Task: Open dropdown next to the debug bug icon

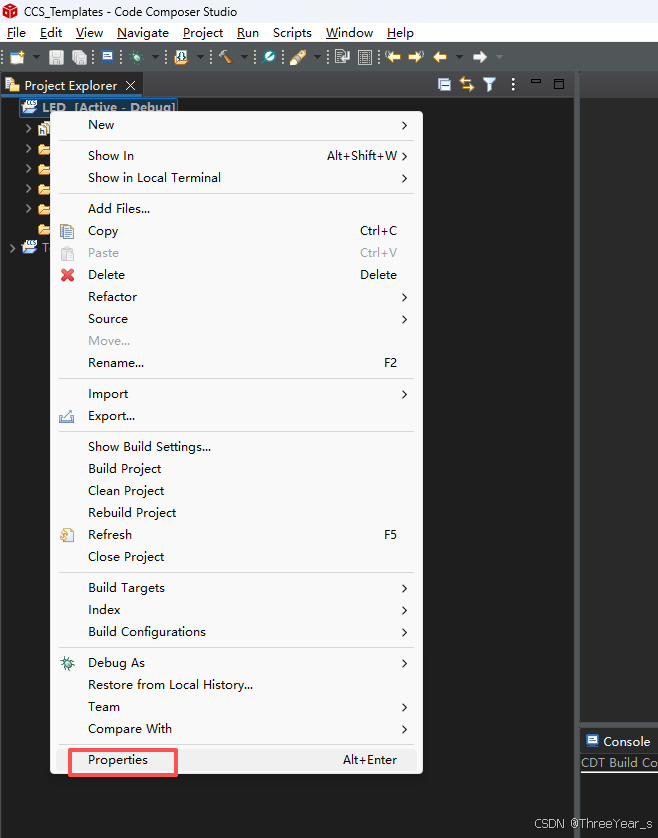Action: [x=155, y=57]
